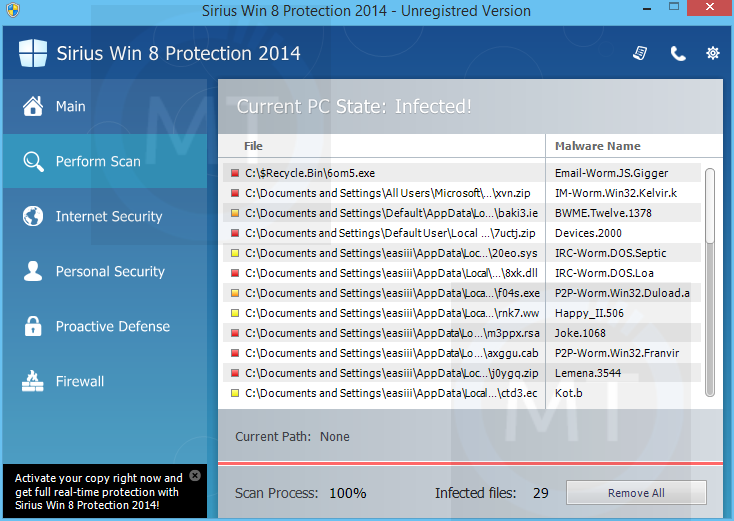Open Internet Security section
The image size is (734, 521).
coord(105,216)
